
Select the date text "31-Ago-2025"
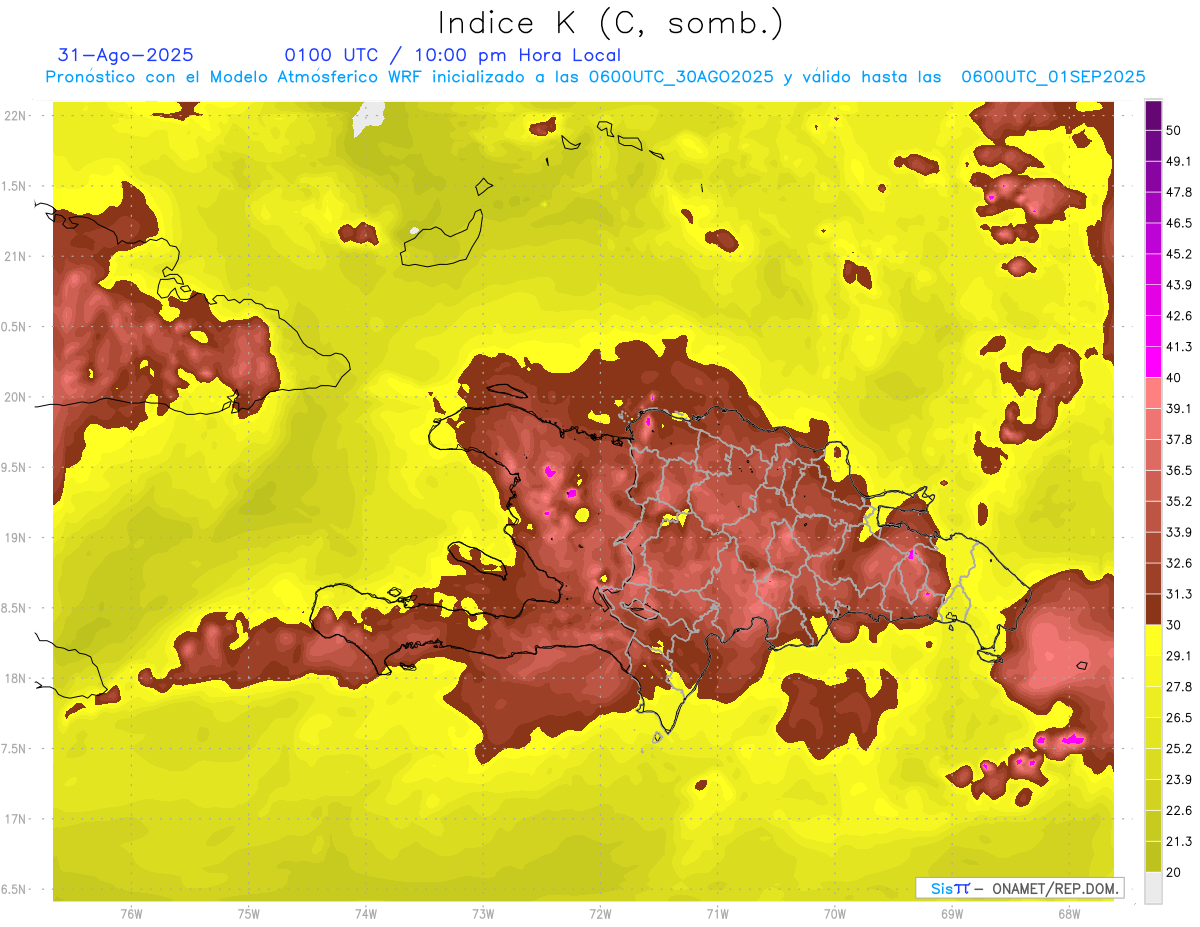(x=126, y=55)
